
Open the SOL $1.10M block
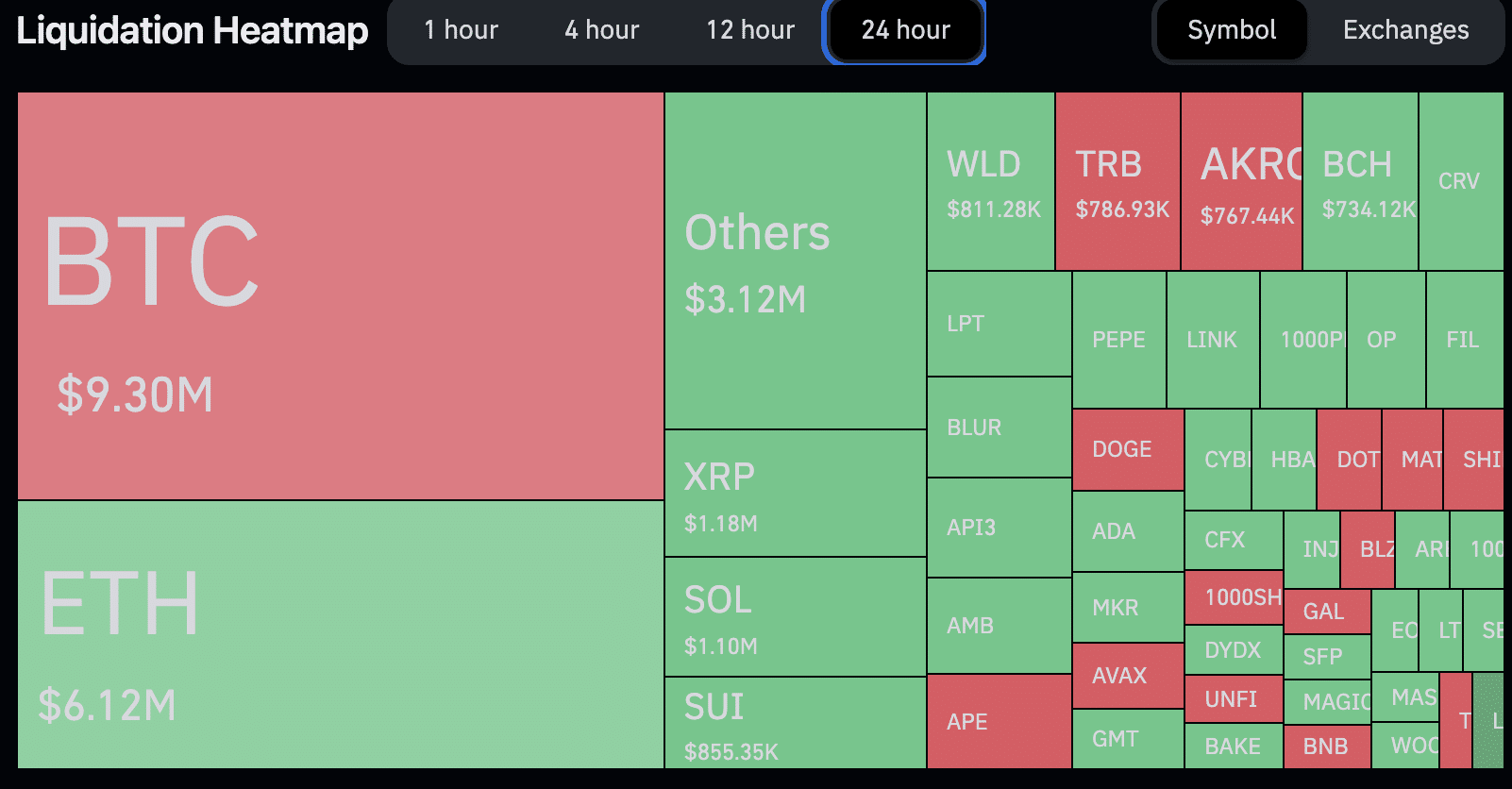pyautogui.click(x=795, y=617)
